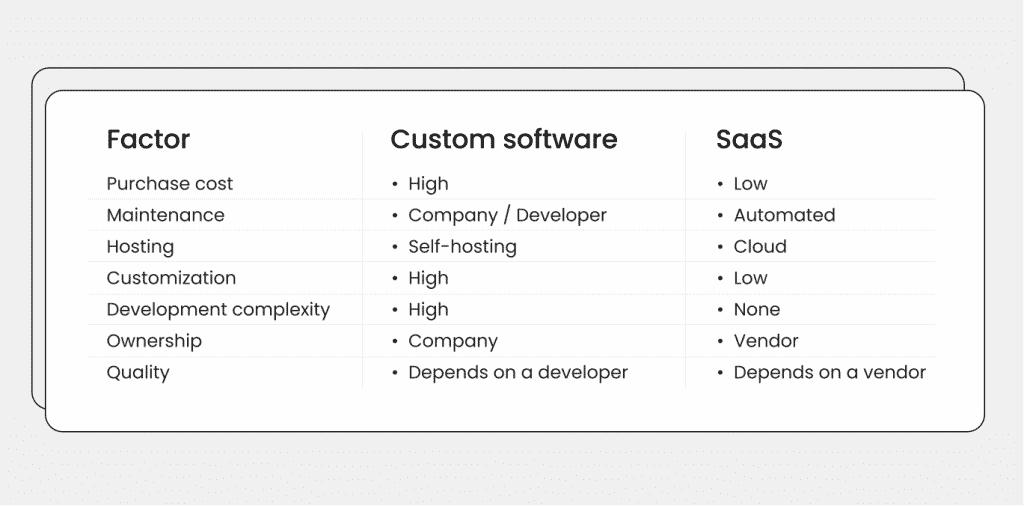The height and width of the screenshot is (506, 1024).
Task: Click the Development complexity row label
Action: click(x=218, y=310)
